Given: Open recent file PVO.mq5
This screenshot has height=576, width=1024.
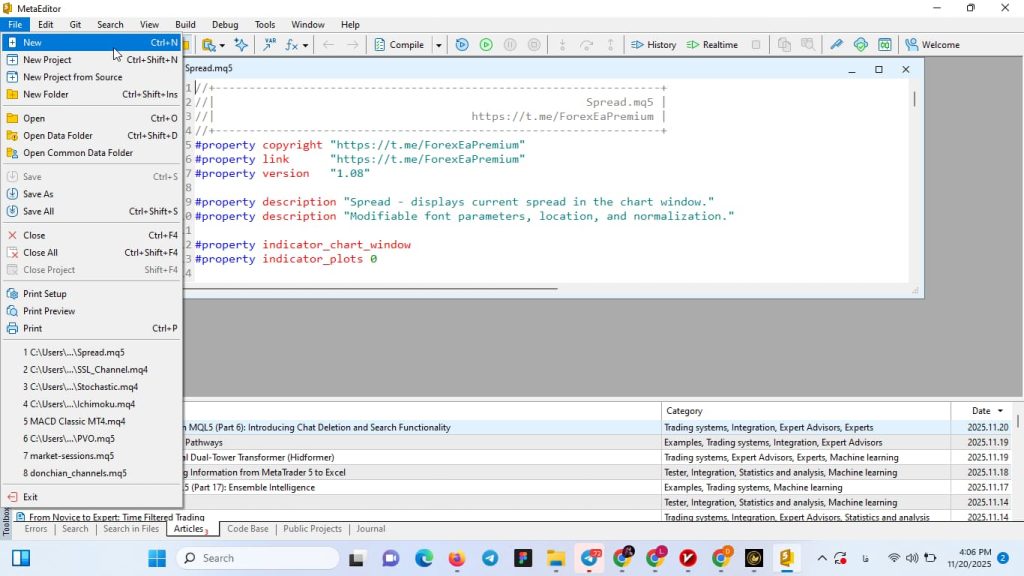Looking at the screenshot, I should pos(91,438).
